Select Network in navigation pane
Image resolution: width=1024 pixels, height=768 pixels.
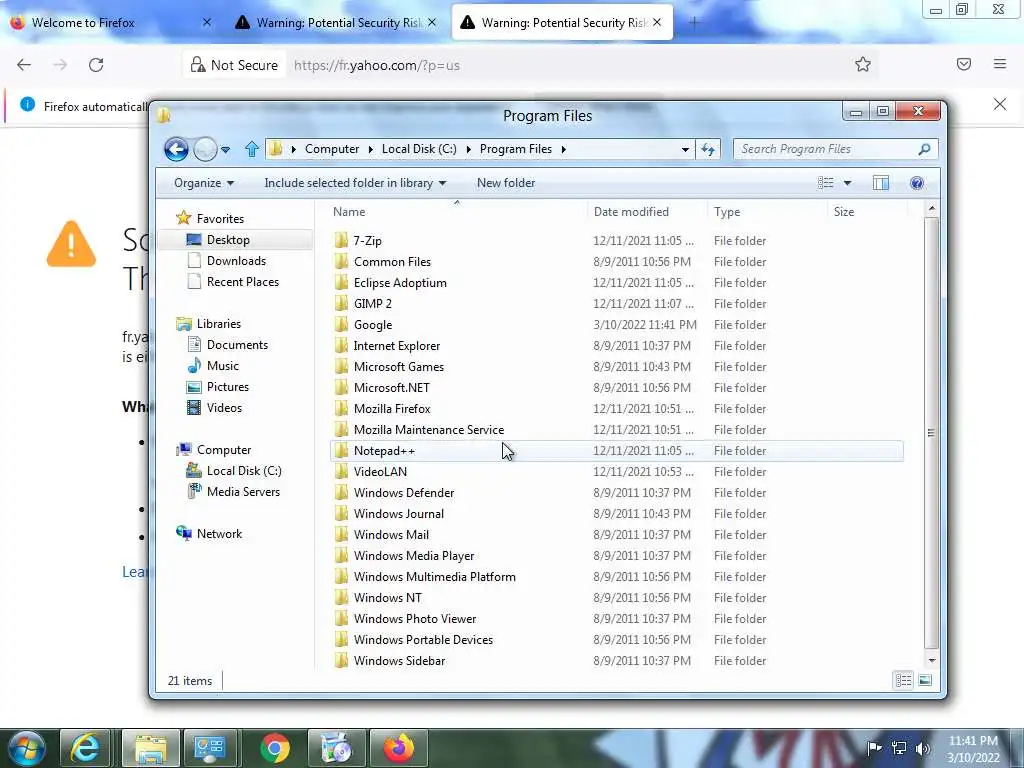click(x=219, y=534)
